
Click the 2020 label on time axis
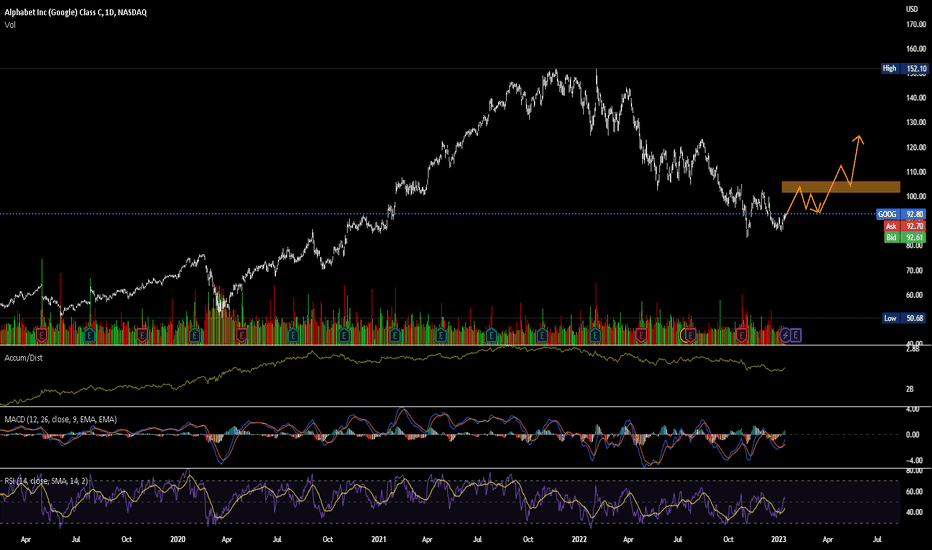178,539
